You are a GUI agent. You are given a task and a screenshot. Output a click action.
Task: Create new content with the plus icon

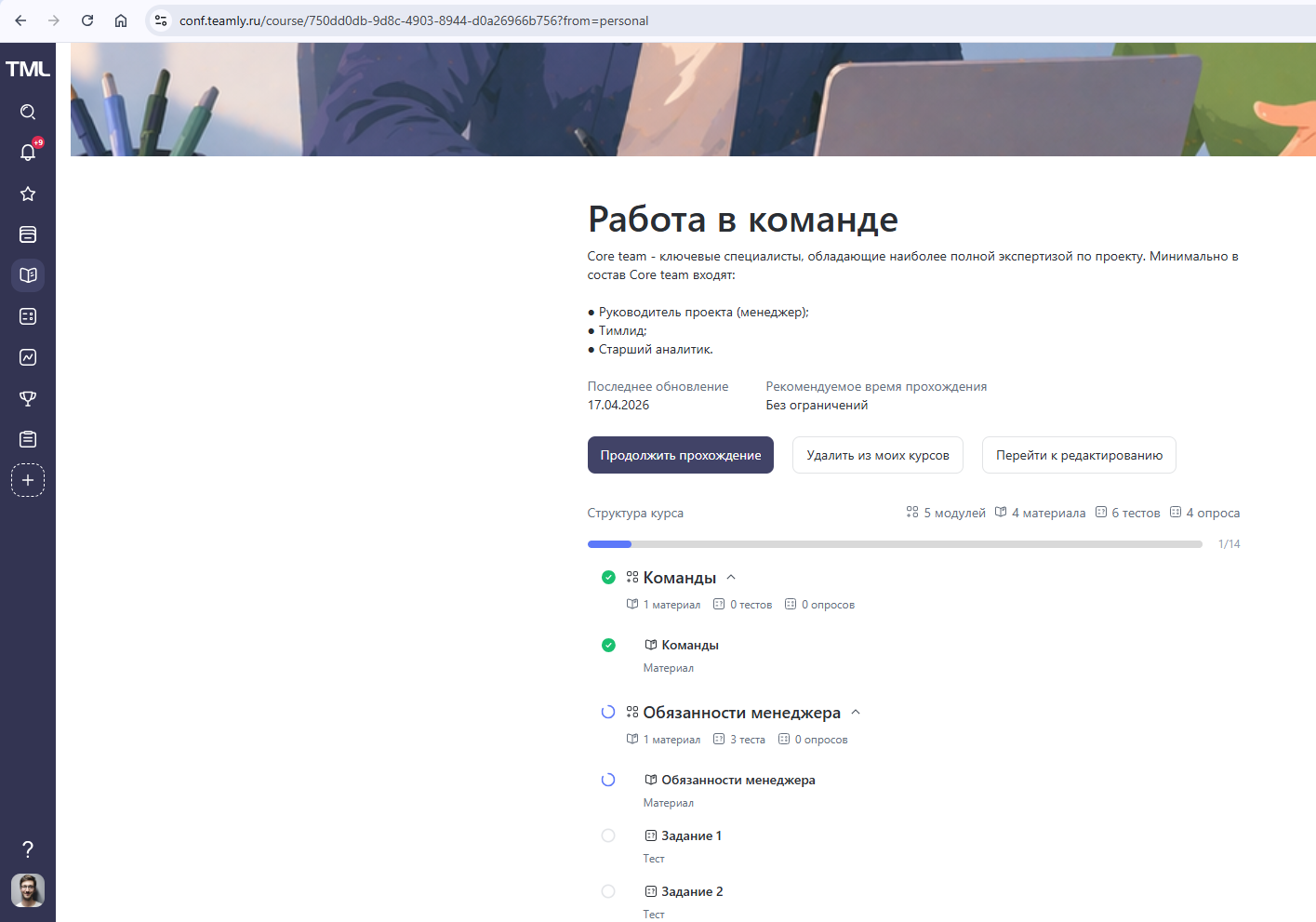28,479
